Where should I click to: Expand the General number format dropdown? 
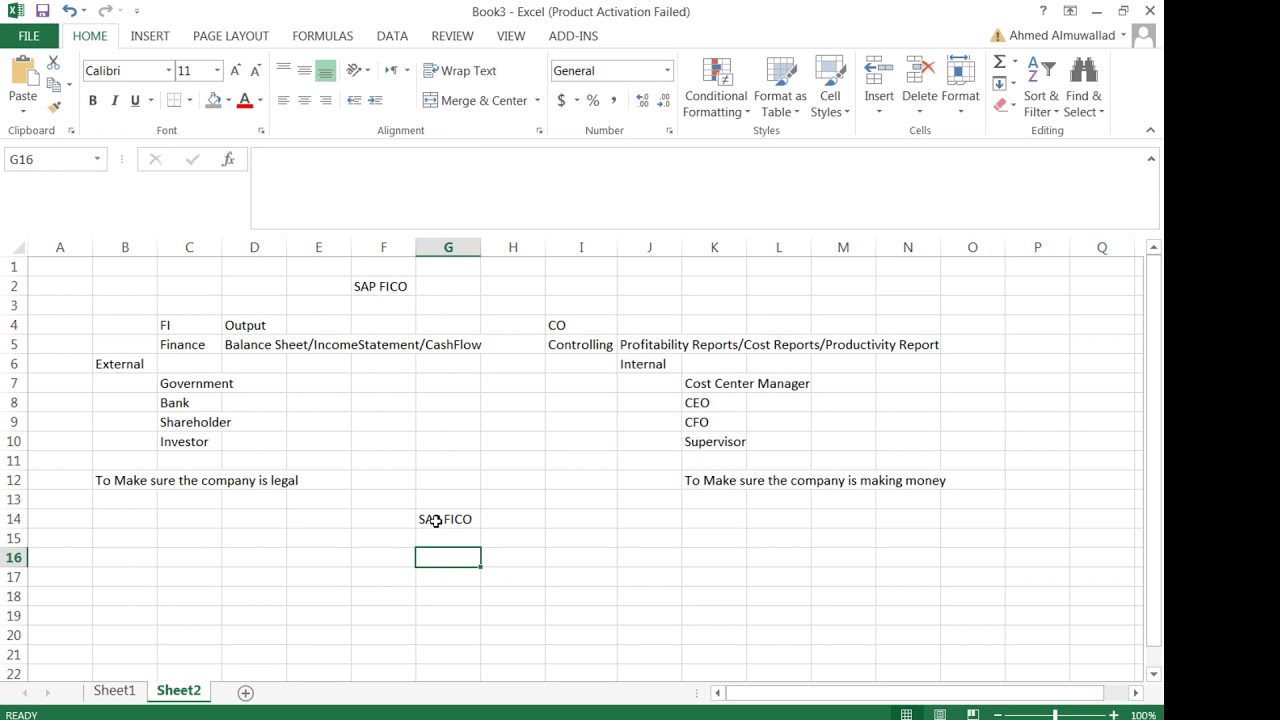click(667, 70)
